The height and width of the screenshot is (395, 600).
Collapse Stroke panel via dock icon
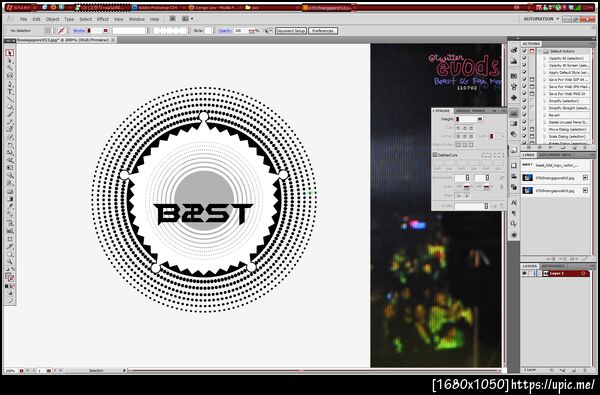pyautogui.click(x=514, y=113)
